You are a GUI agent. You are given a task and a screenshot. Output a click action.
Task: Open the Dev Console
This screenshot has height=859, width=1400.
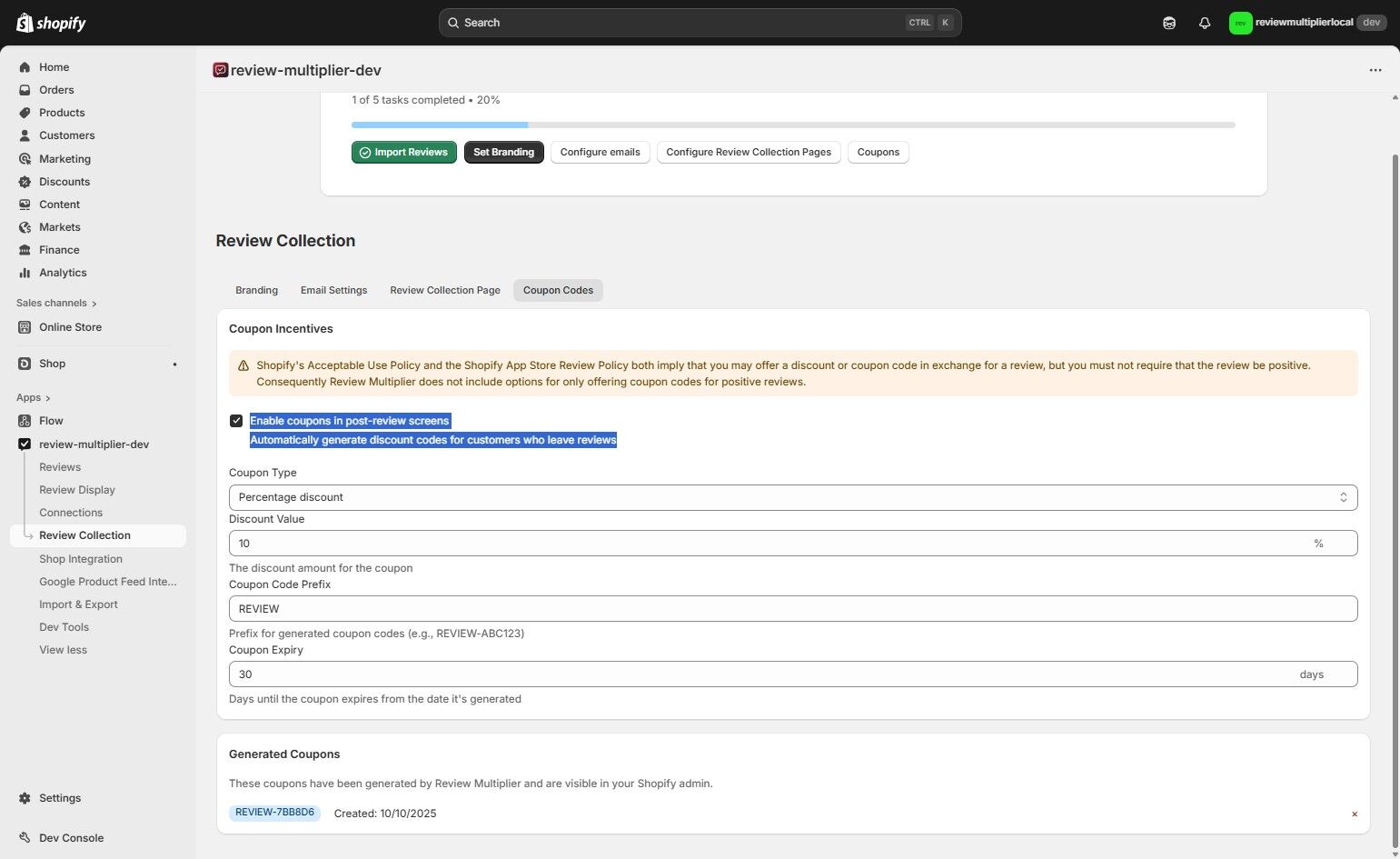69,837
